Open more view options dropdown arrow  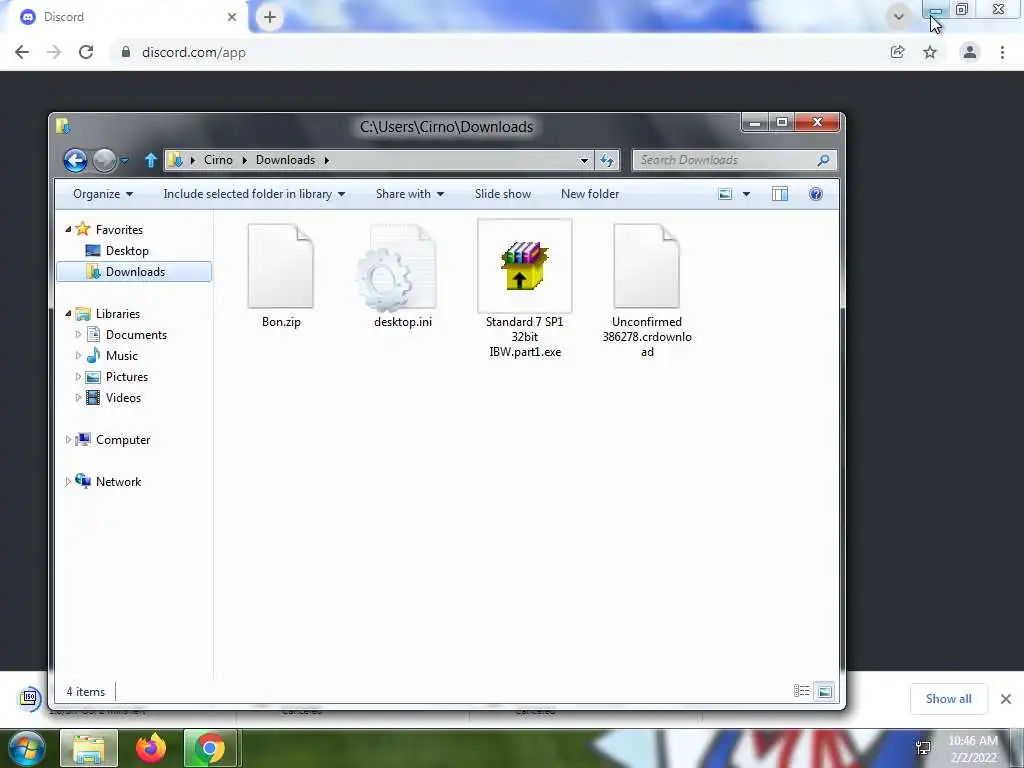click(746, 194)
